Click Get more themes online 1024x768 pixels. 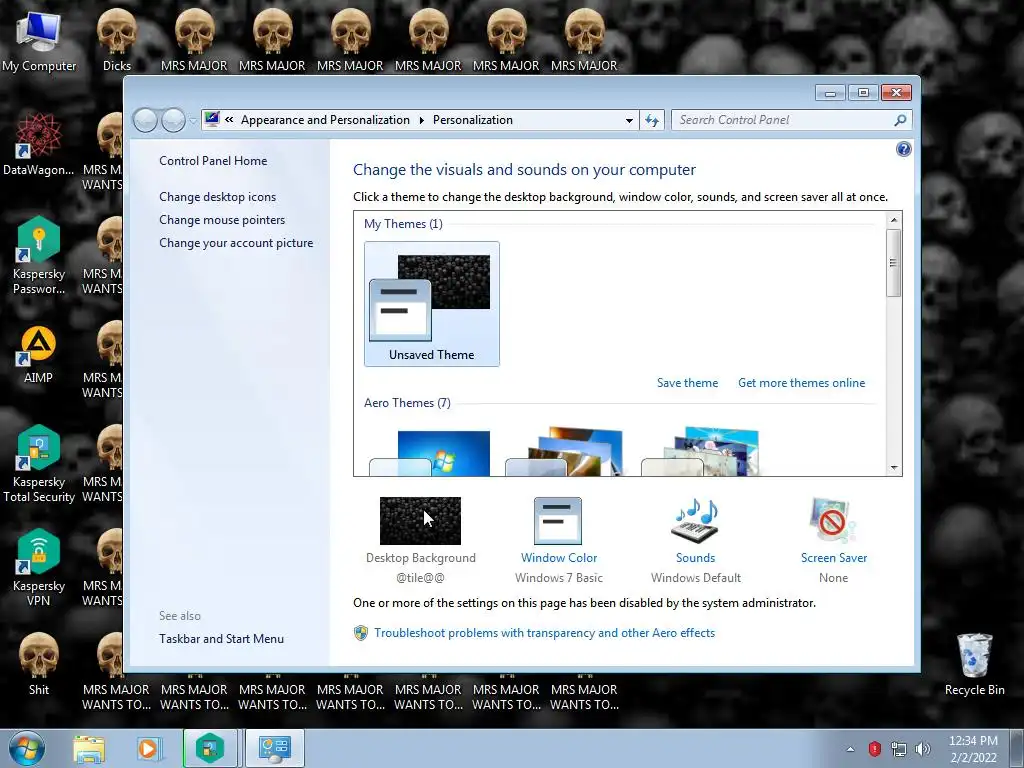(x=801, y=383)
